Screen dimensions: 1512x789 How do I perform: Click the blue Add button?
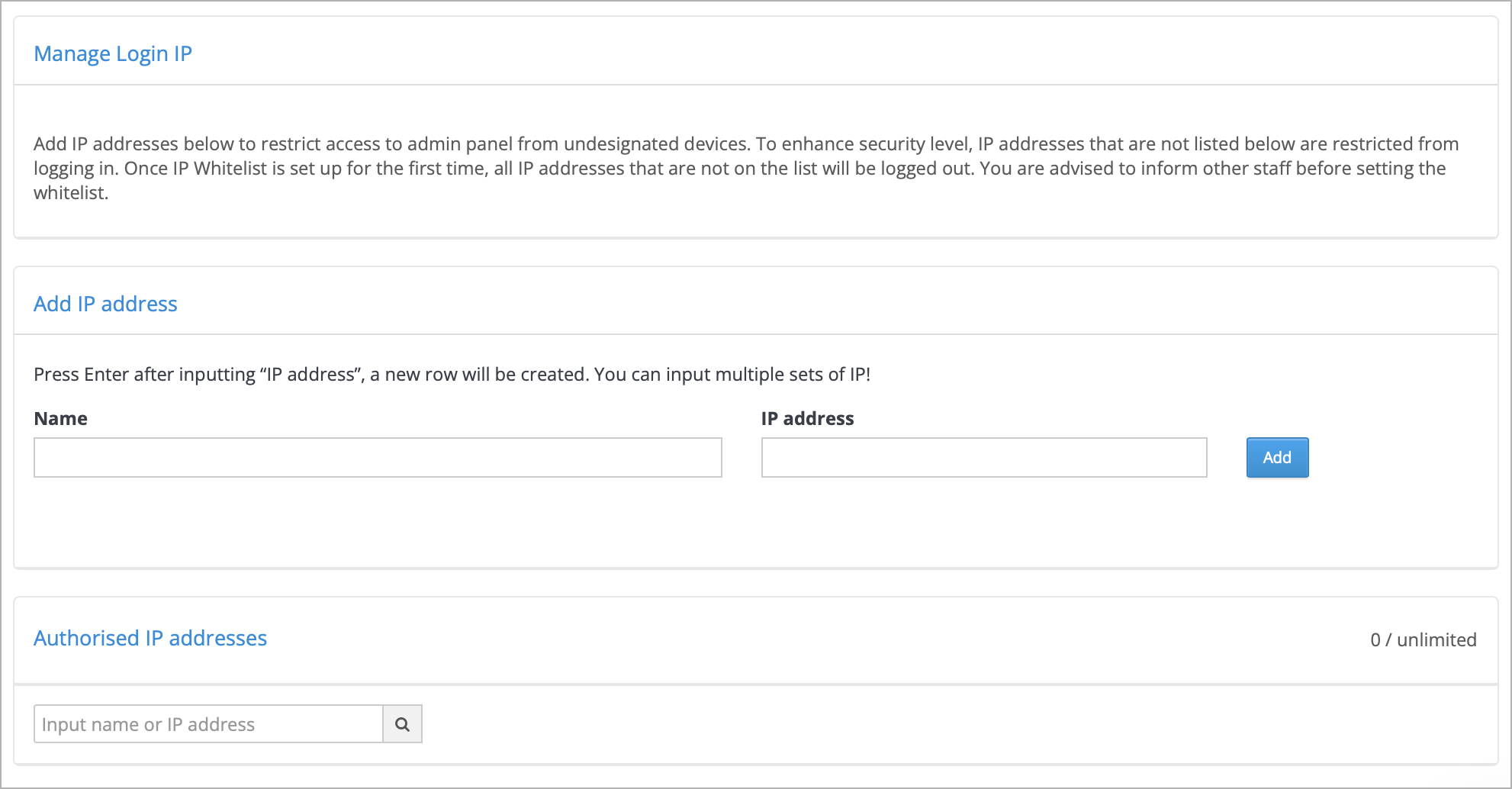coord(1277,458)
